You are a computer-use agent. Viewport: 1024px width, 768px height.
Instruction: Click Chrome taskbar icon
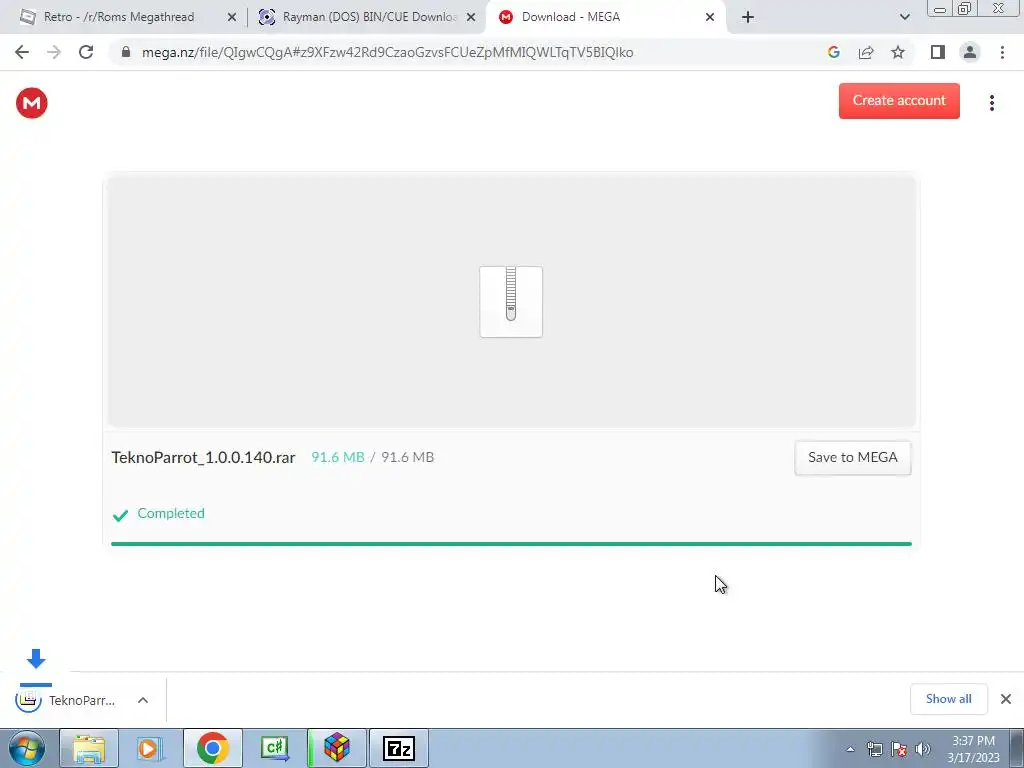click(212, 748)
